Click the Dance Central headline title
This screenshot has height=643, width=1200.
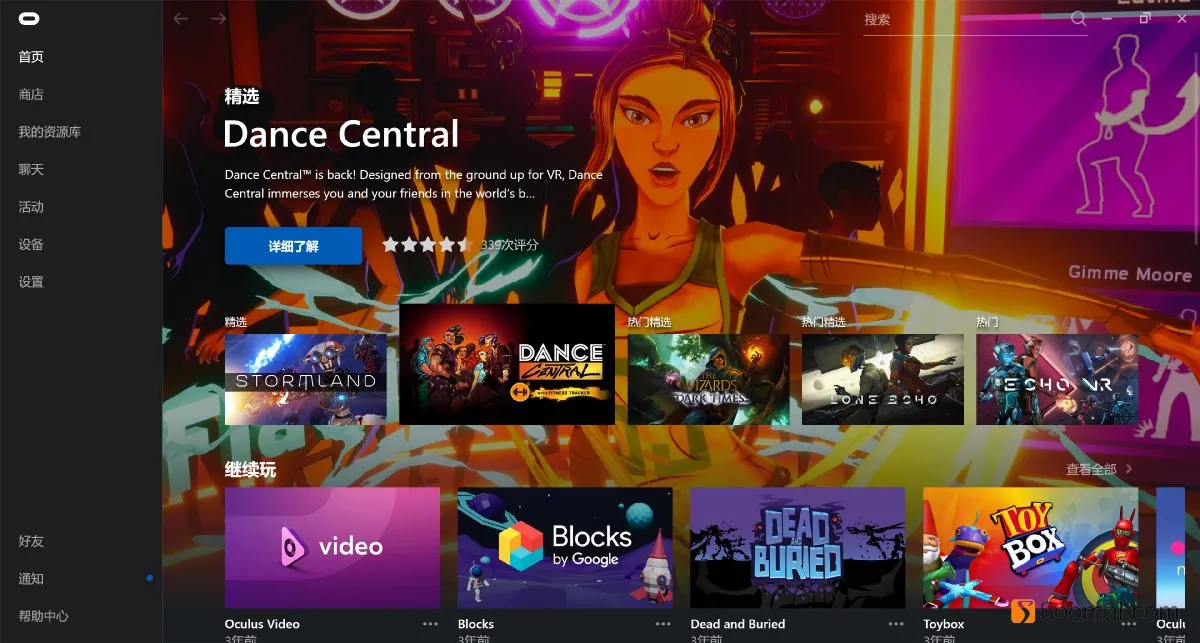coord(341,134)
